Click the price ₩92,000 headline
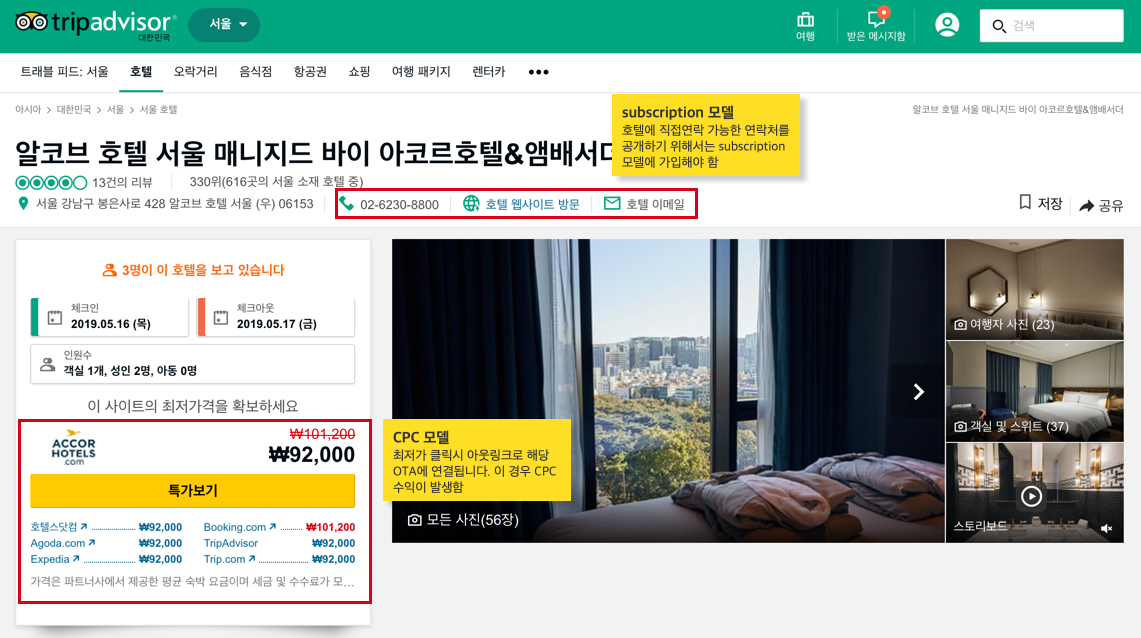This screenshot has width=1141, height=638. coord(311,455)
